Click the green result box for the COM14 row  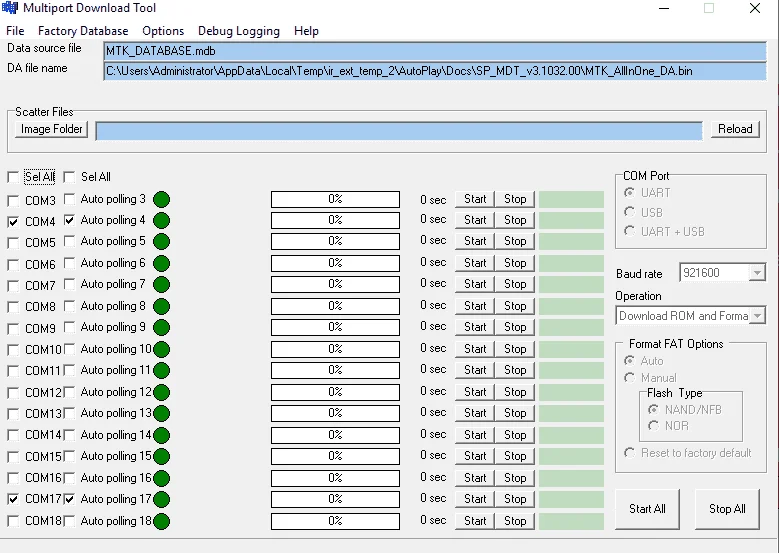[x=571, y=435]
